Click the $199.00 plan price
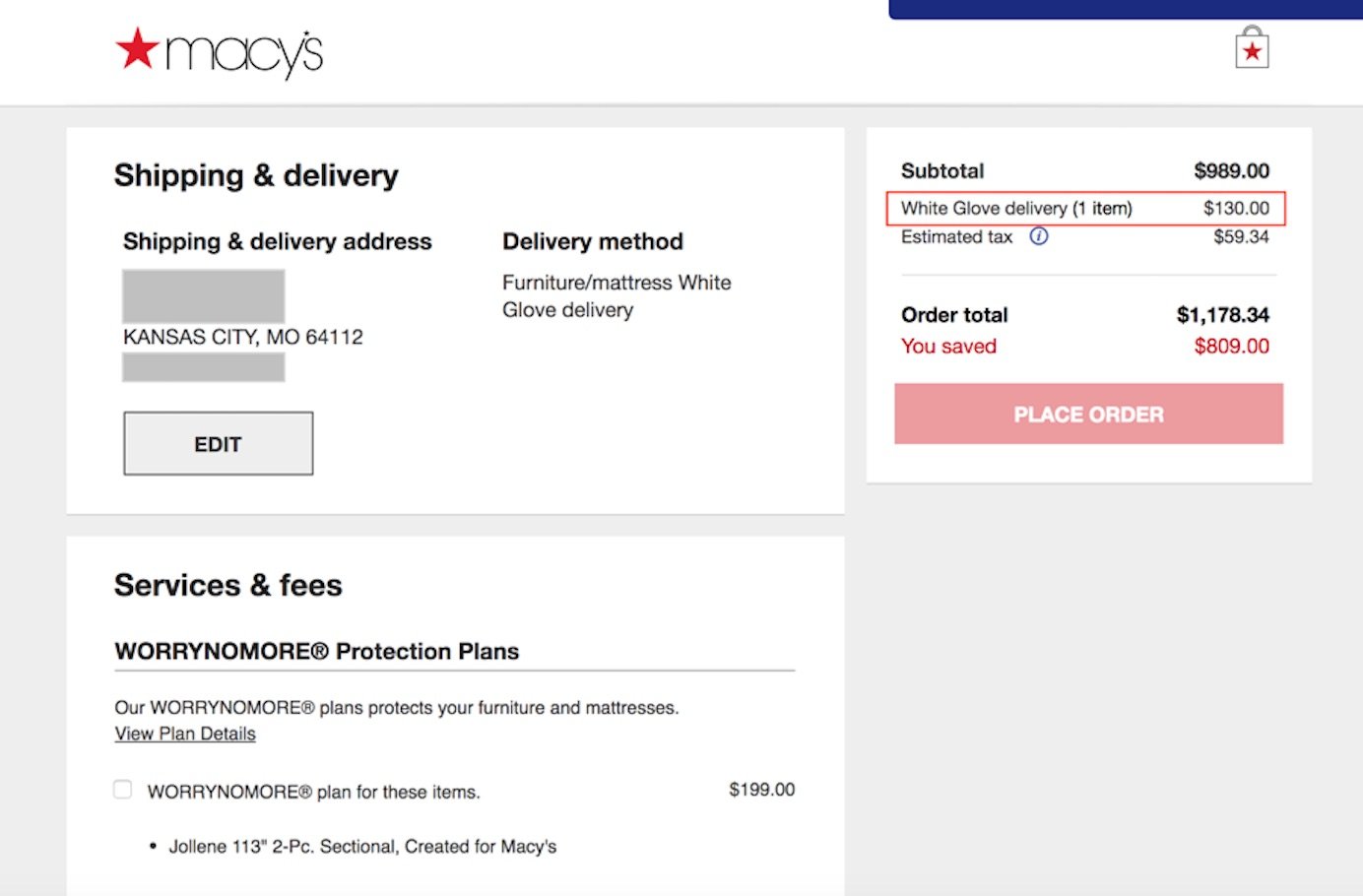The image size is (1363, 896). [761, 789]
